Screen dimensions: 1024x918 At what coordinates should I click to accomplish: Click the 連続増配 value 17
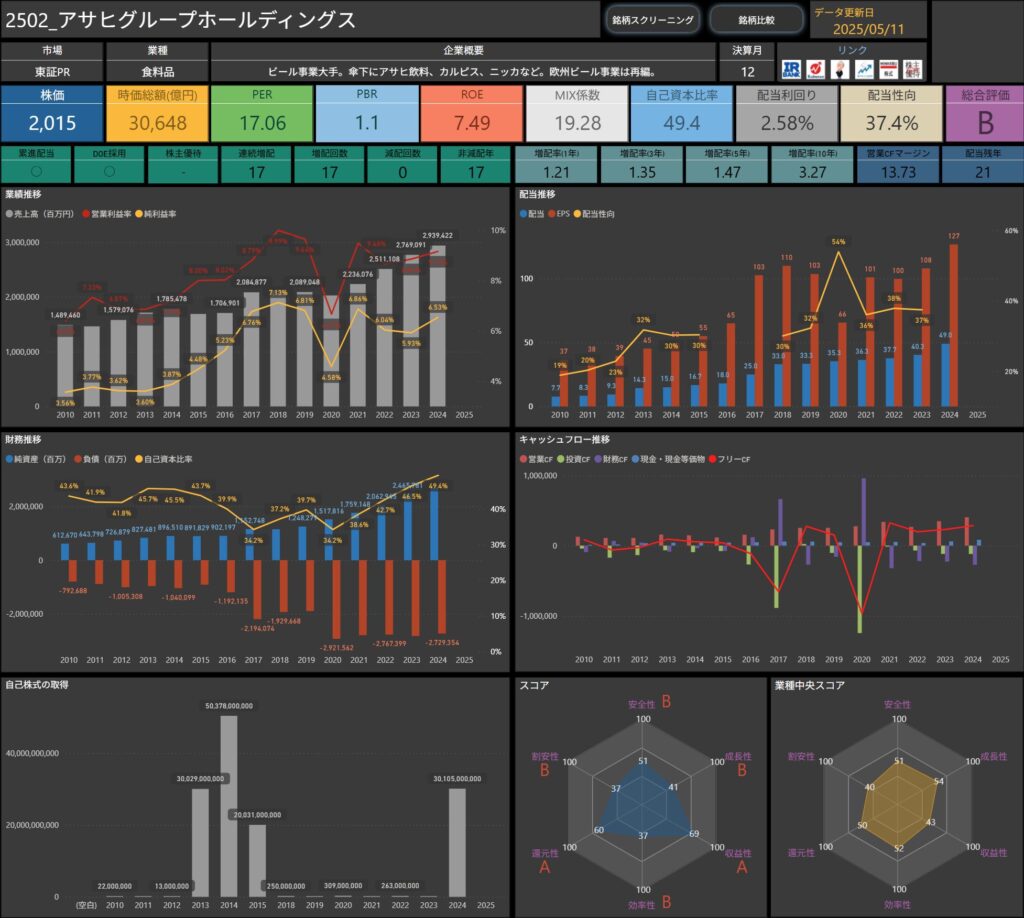coord(257,172)
